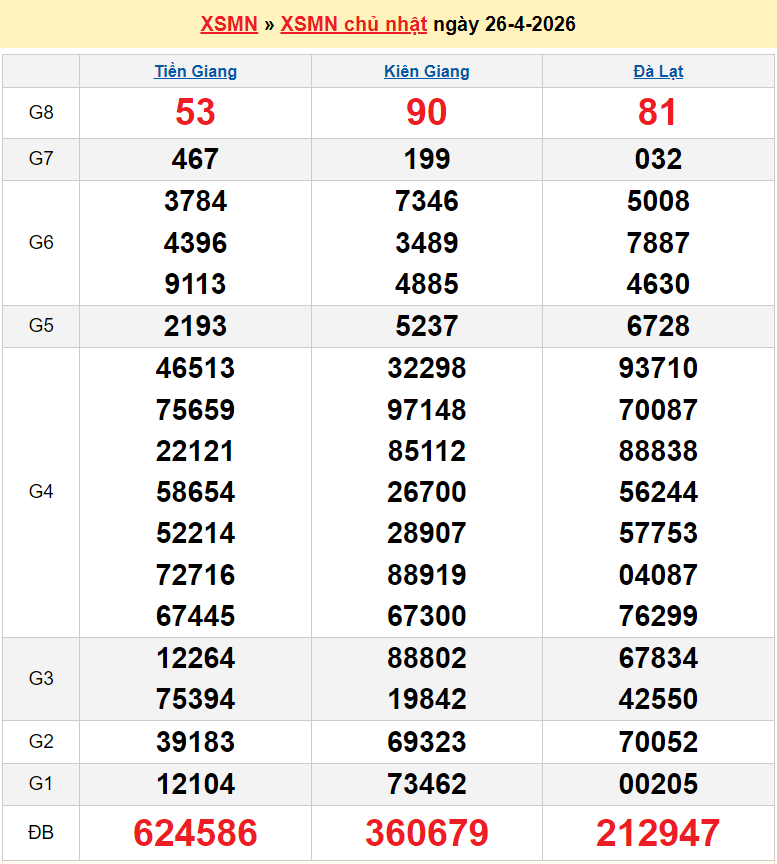Select Tiền Giang G5 number 2193

click(195, 326)
